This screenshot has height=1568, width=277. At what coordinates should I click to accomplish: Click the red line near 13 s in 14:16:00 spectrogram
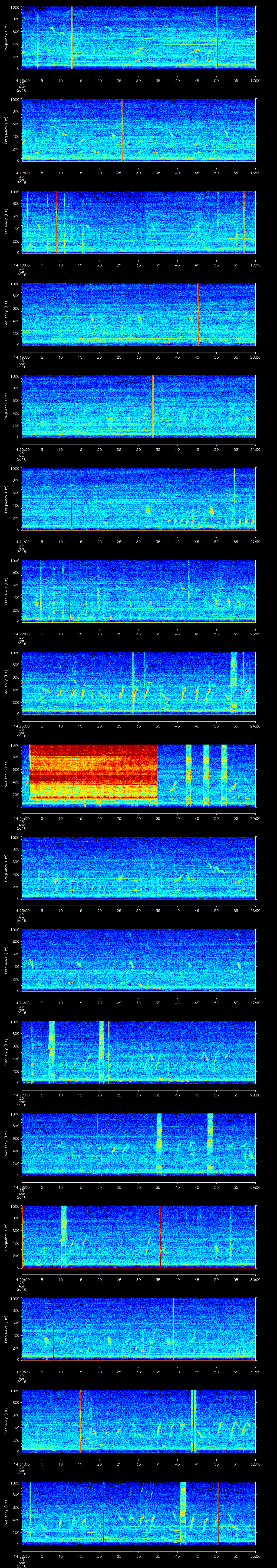point(72,38)
